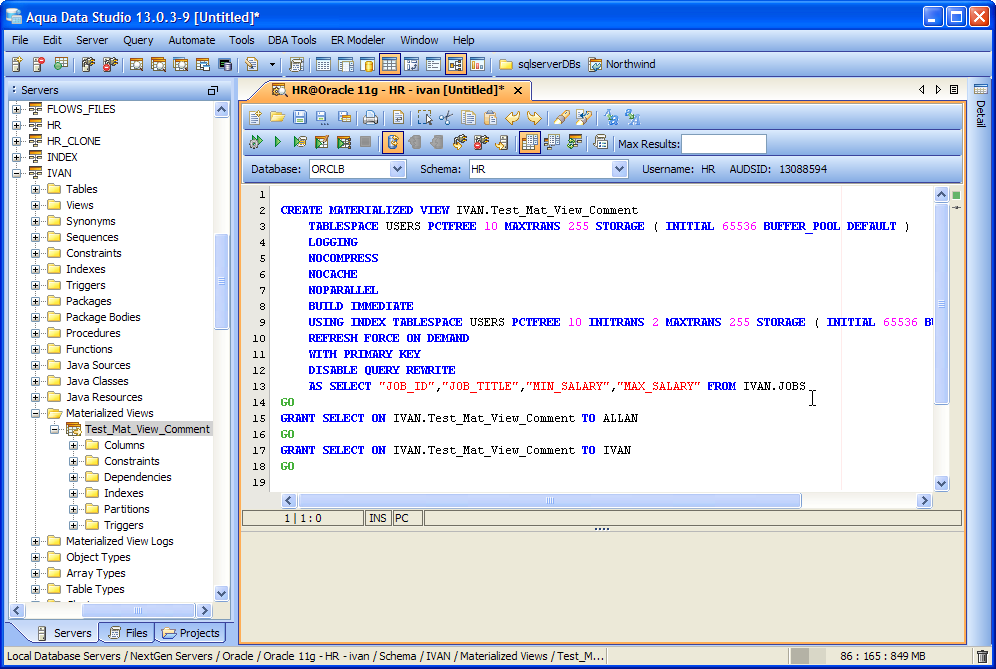Click the Print icon in editor toolbar
Viewport: 996px width, 669px height.
[x=370, y=117]
